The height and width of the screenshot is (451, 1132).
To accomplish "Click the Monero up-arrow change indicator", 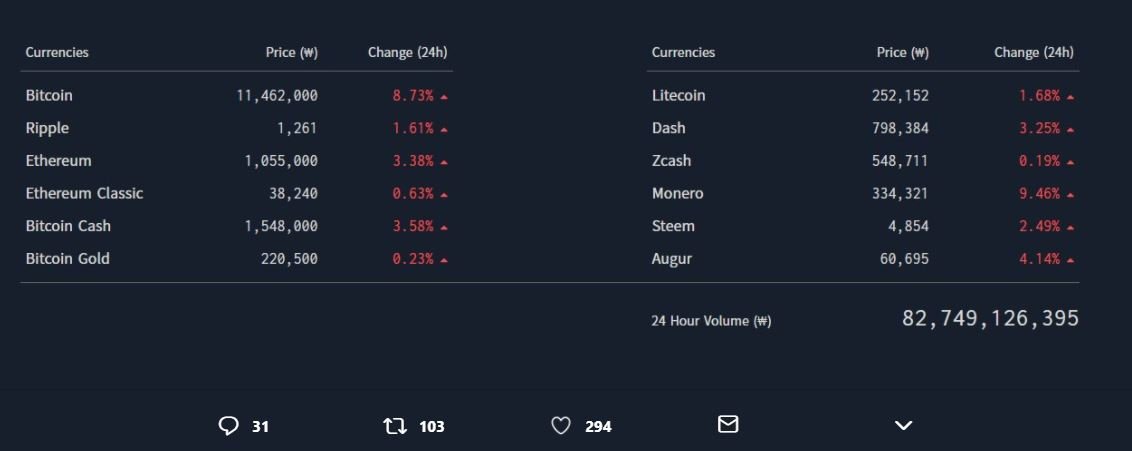I will 1070,195.
